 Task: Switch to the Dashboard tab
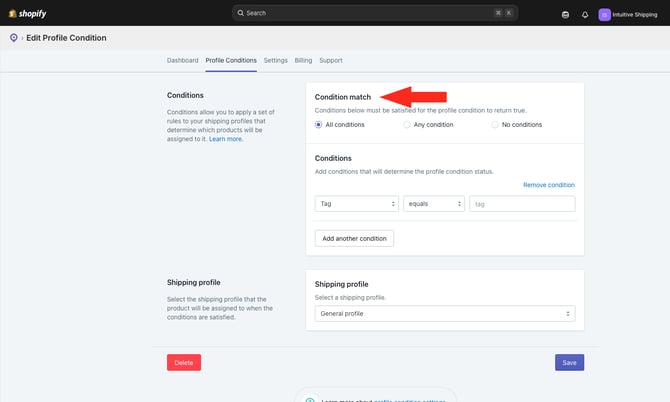pos(182,60)
